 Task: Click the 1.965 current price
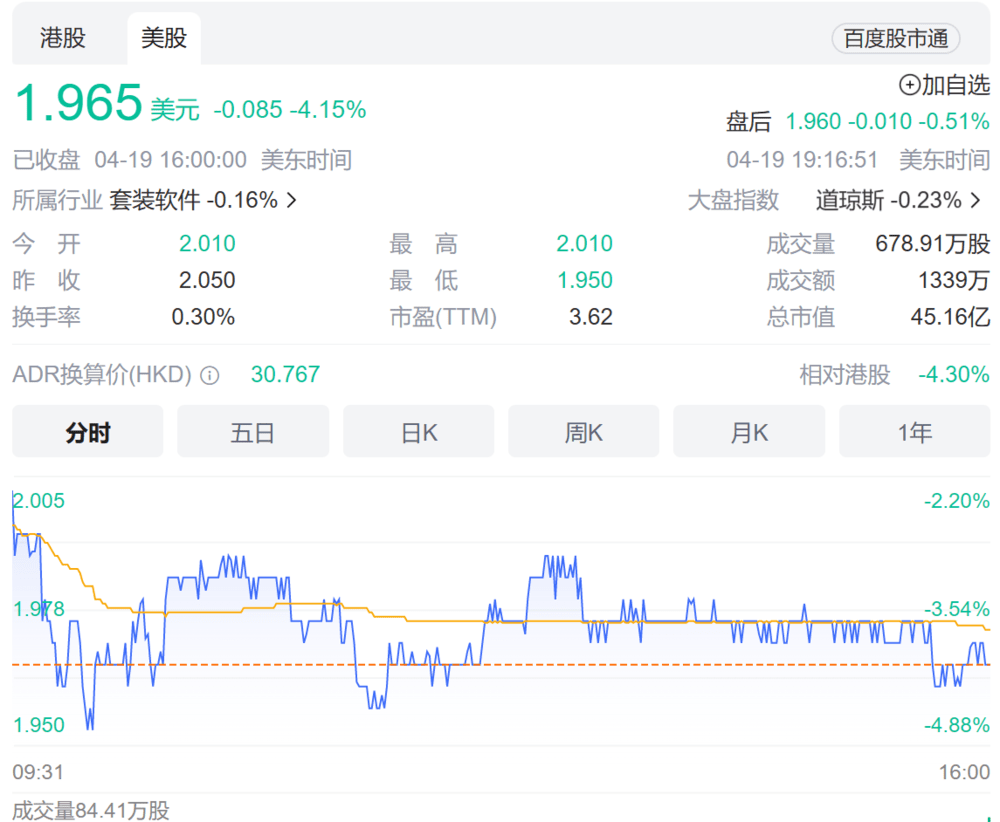point(78,103)
